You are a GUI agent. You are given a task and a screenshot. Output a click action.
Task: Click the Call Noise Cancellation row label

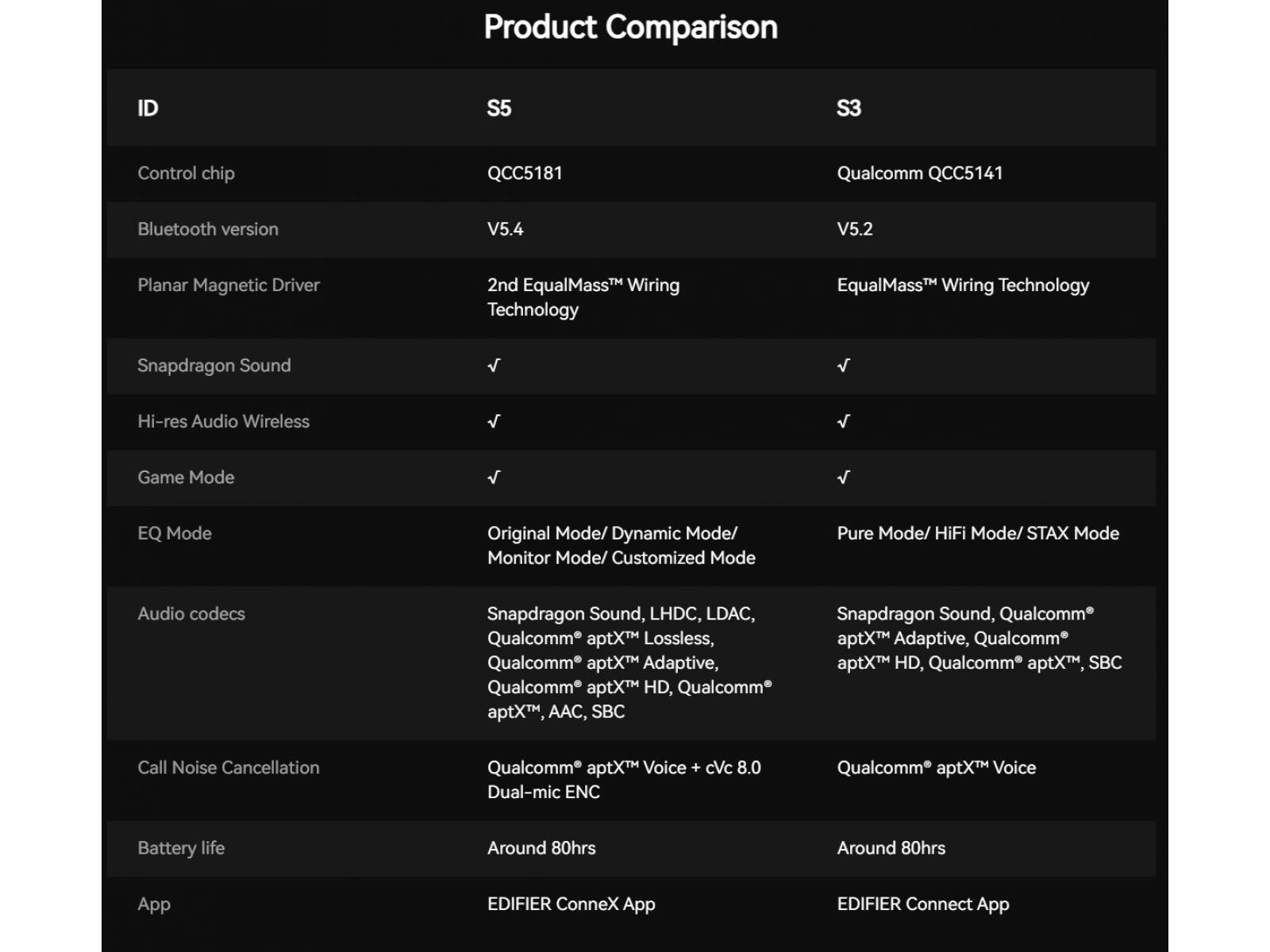pyautogui.click(x=229, y=768)
